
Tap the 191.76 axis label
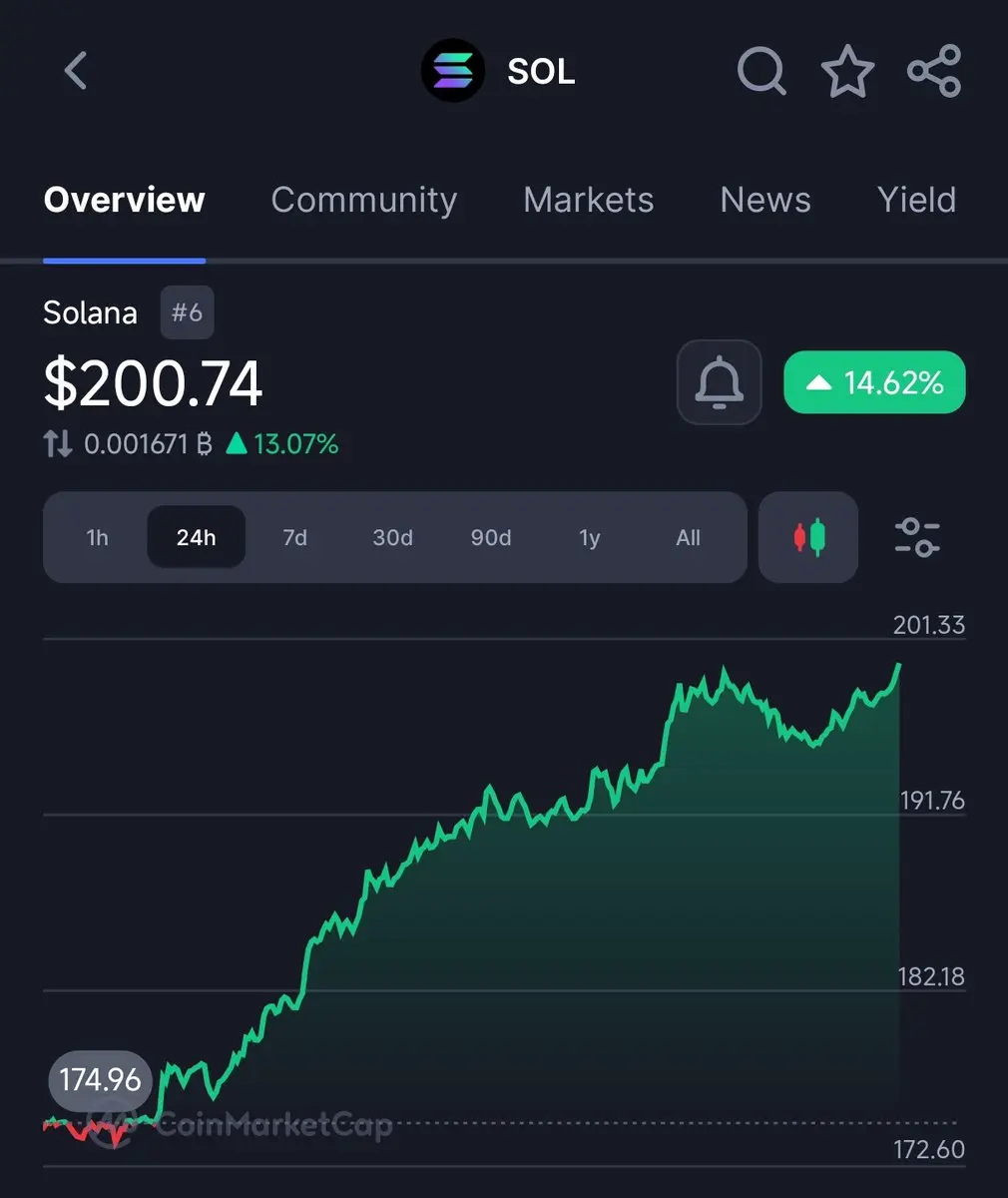(932, 800)
